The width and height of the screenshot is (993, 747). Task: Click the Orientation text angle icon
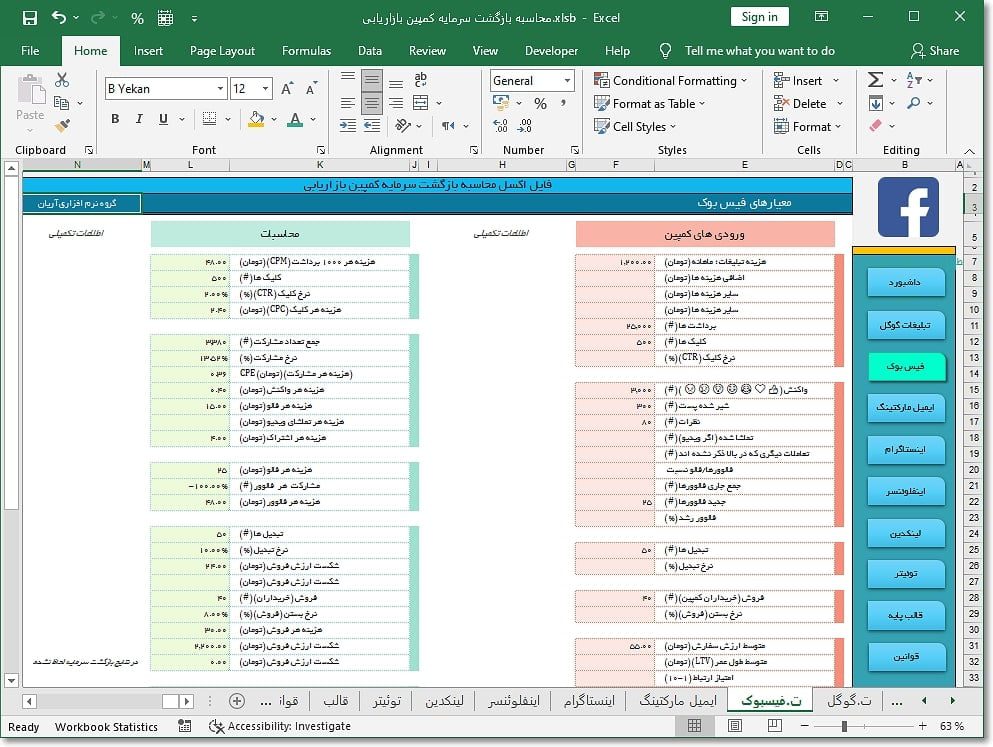pyautogui.click(x=403, y=125)
